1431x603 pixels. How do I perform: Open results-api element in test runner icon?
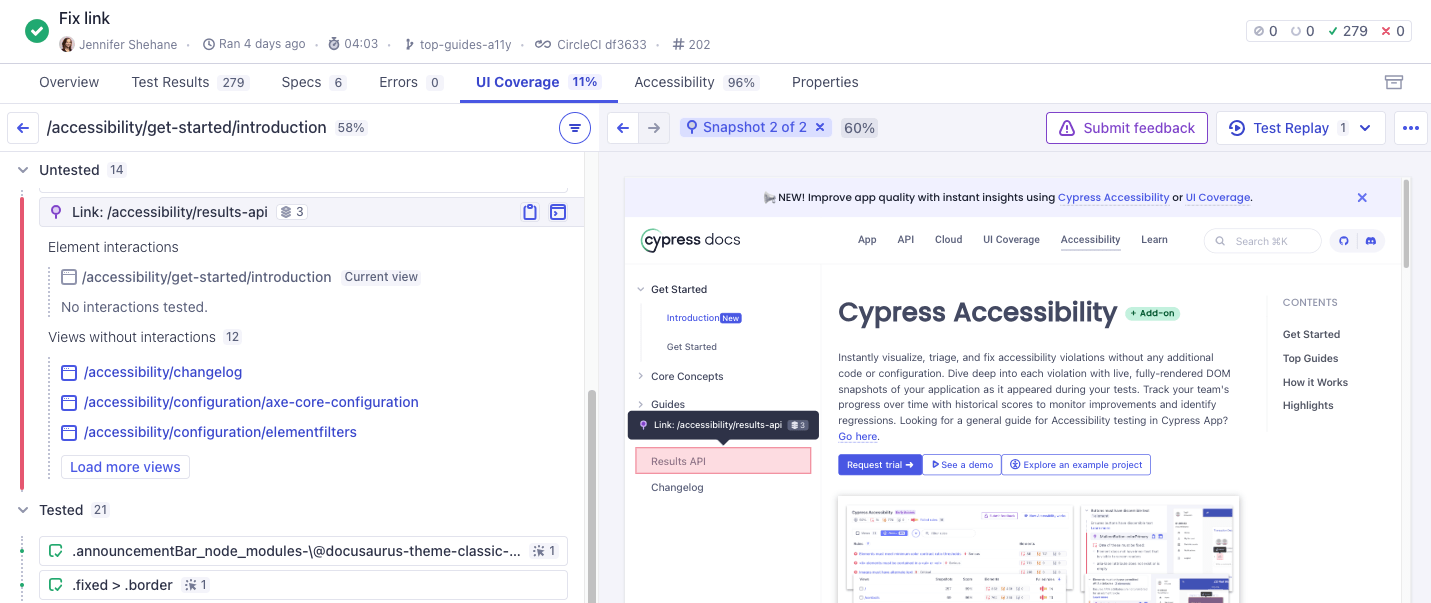[x=558, y=212]
